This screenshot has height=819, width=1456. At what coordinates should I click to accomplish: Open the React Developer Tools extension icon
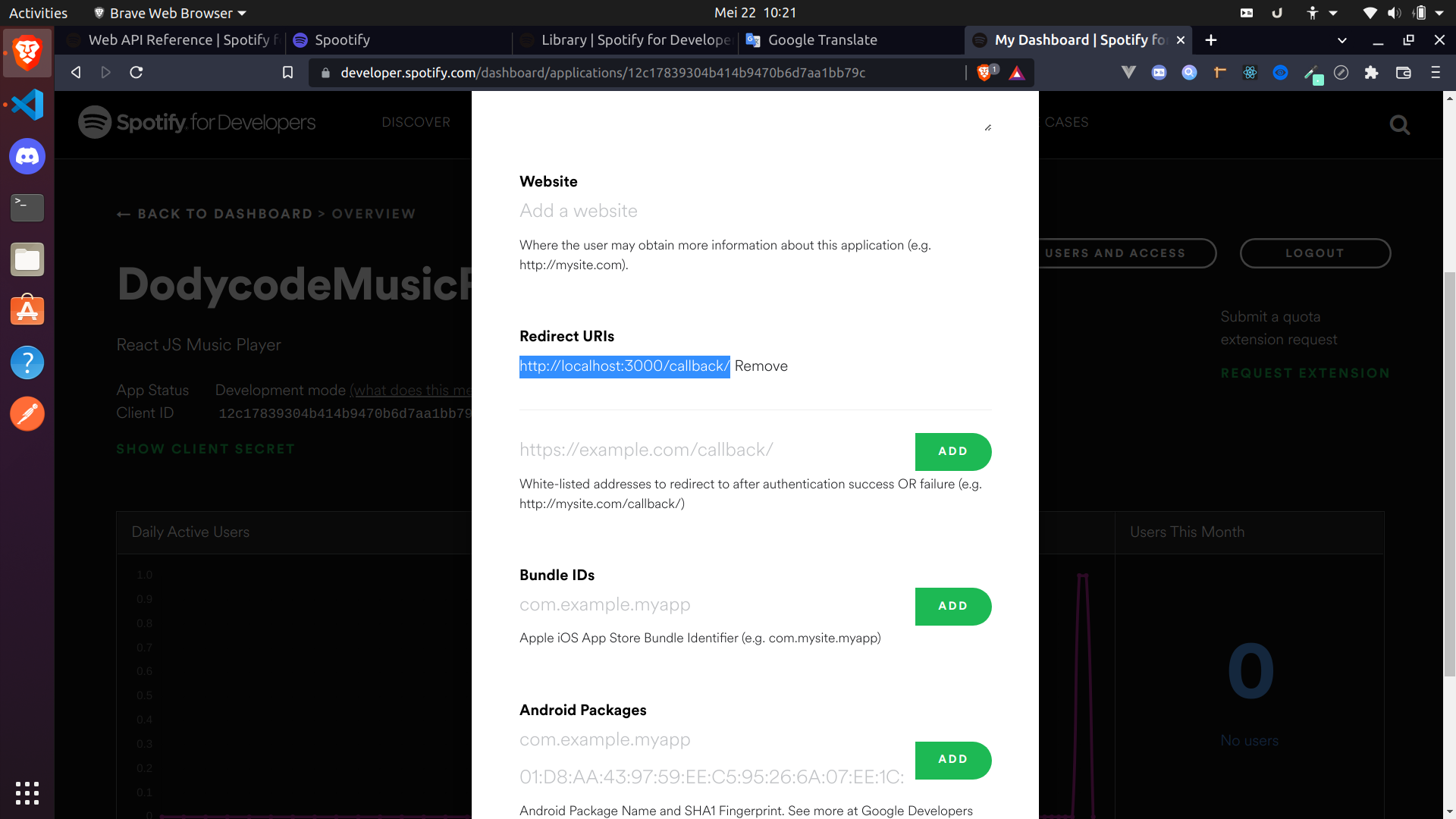click(1250, 73)
